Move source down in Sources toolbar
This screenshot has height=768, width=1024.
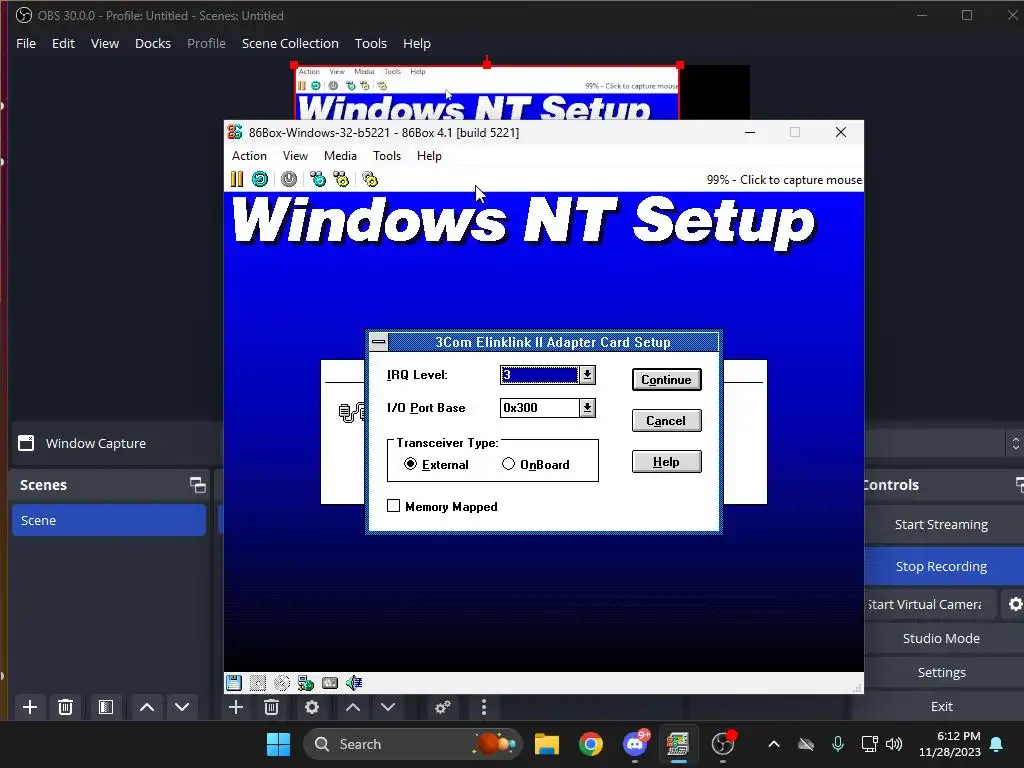coord(388,707)
